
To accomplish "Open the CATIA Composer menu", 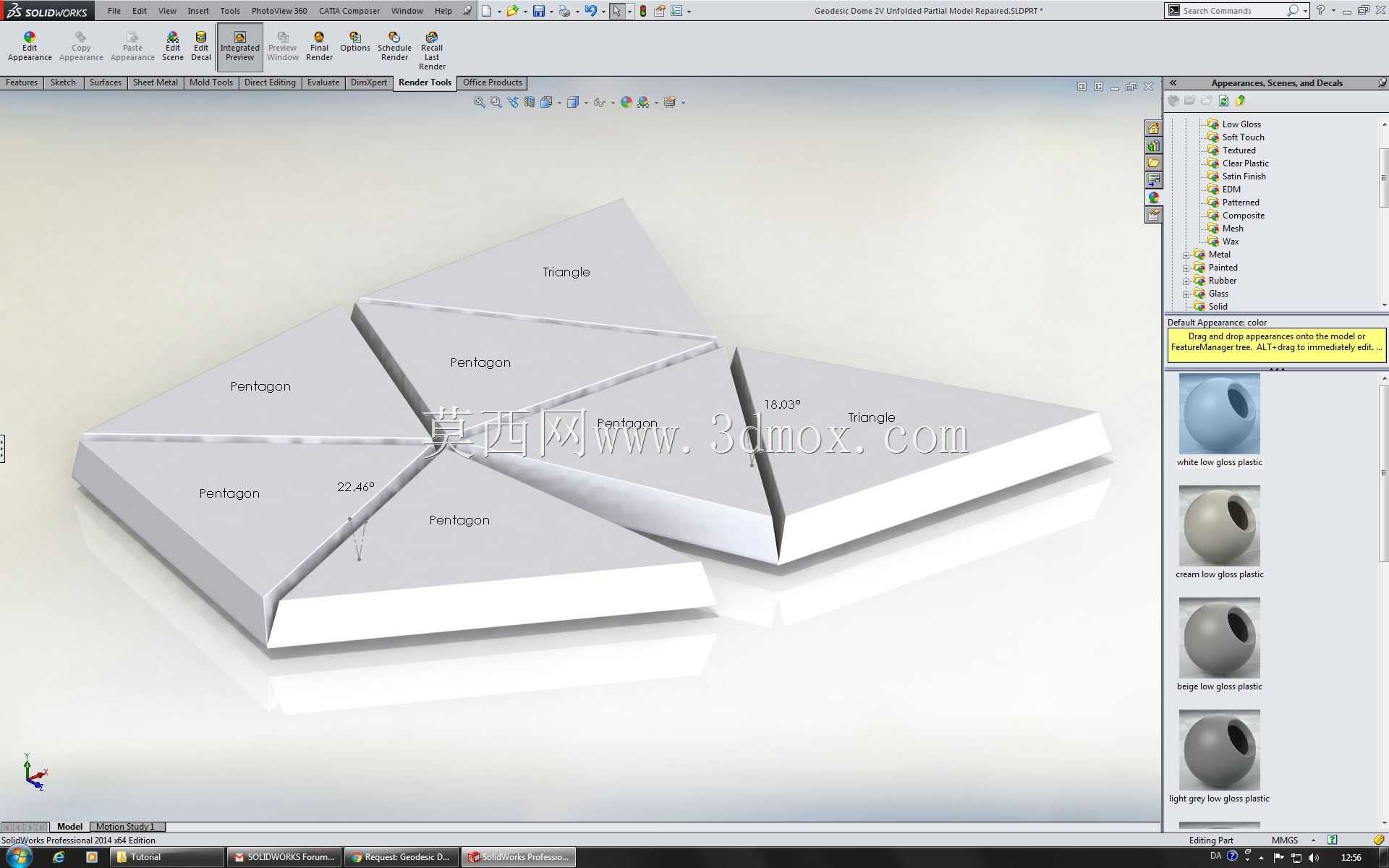I will tap(349, 11).
